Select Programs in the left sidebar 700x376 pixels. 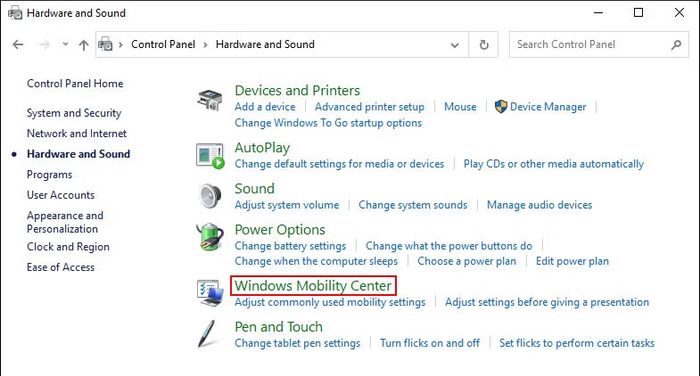(50, 175)
